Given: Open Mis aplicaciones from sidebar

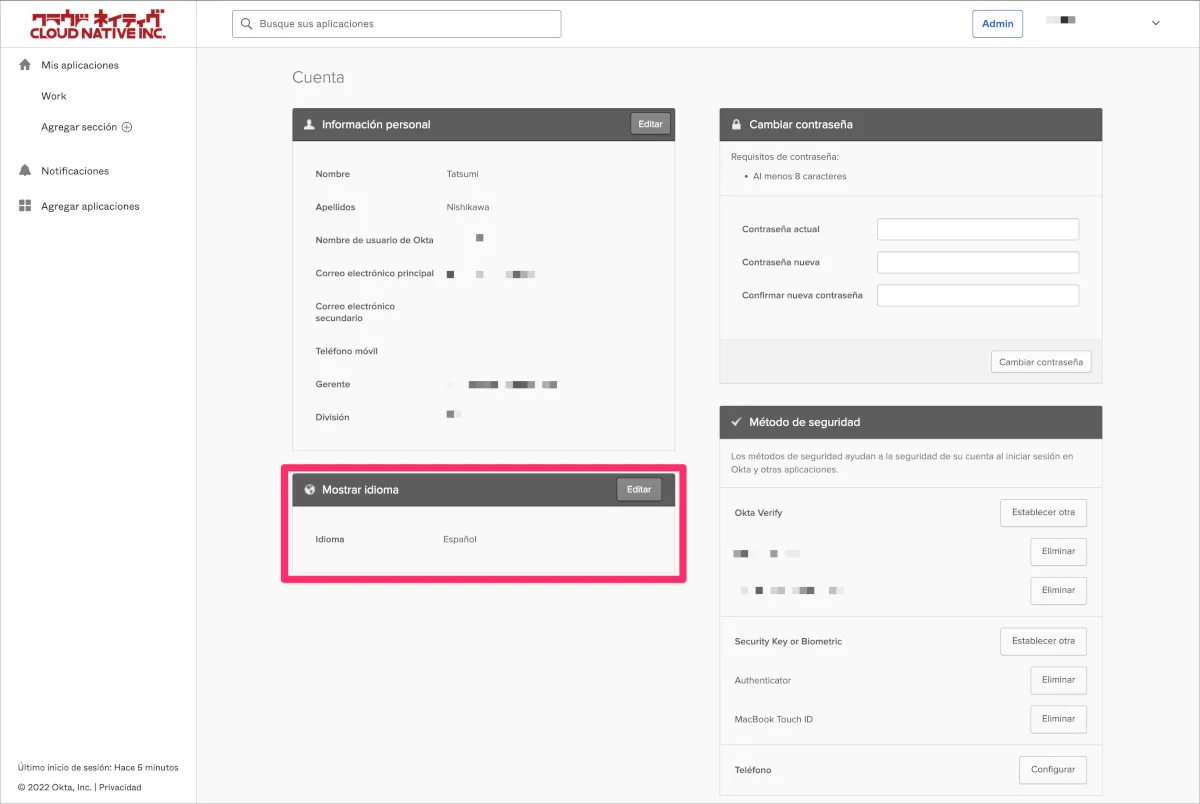Looking at the screenshot, I should 80,65.
